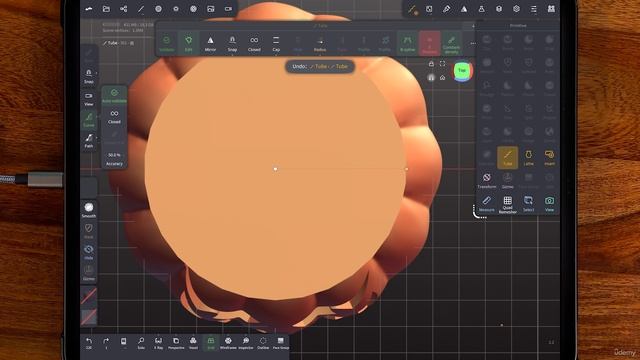Image resolution: width=640 pixels, height=360 pixels.
Task: Toggle X-Ray mode
Action: pyautogui.click(x=158, y=343)
